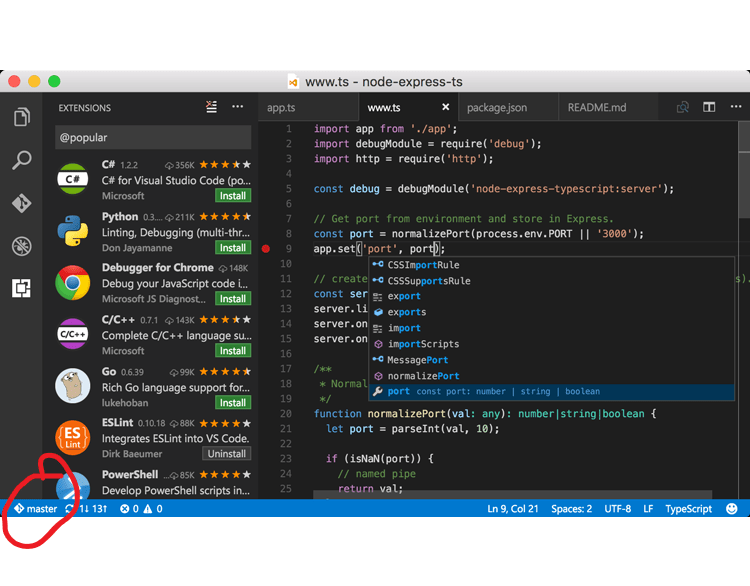Select normalizePort suggestion
The width and height of the screenshot is (750, 586).
point(552,376)
